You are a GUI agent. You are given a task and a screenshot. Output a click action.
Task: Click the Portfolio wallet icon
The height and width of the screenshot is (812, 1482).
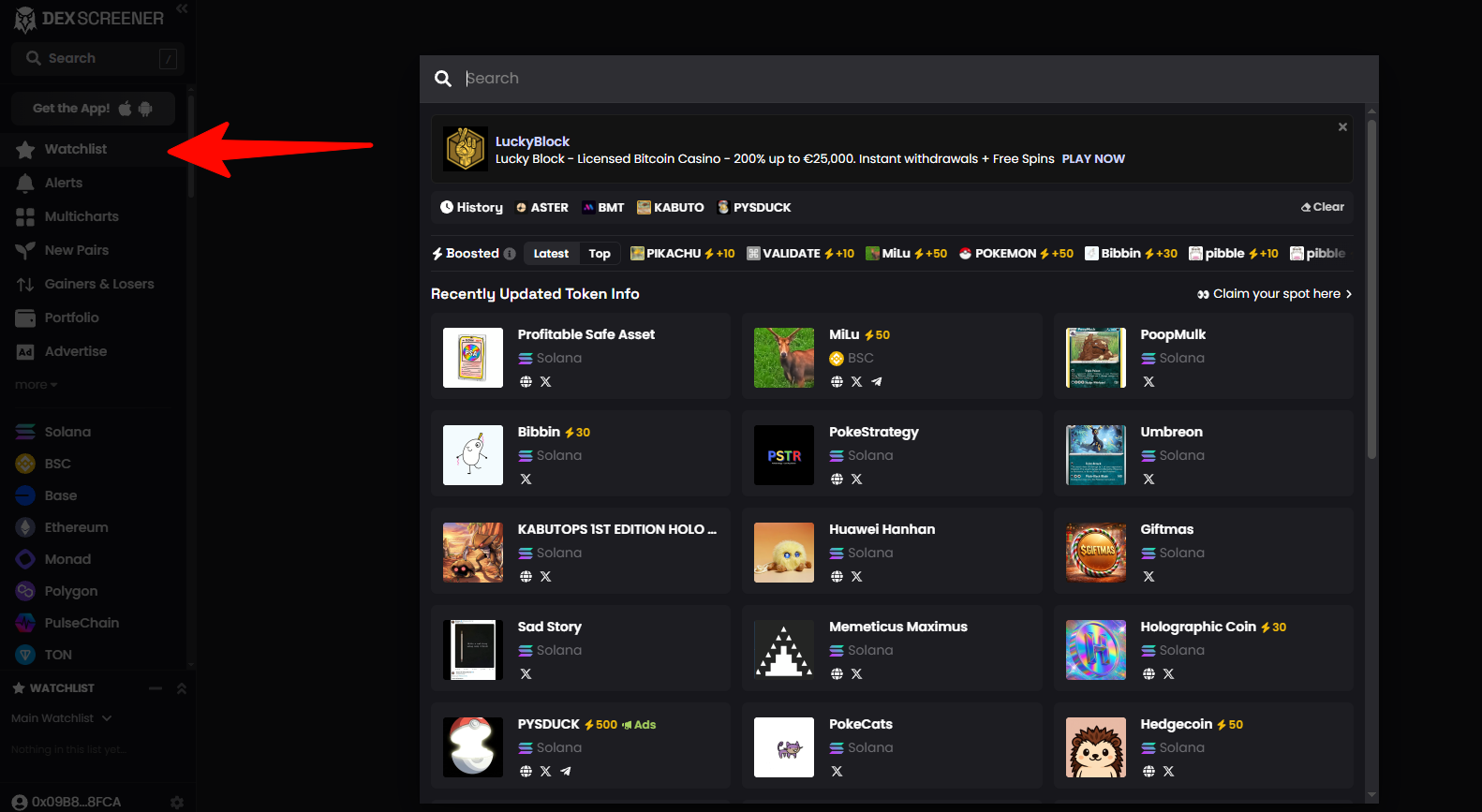pos(25,318)
